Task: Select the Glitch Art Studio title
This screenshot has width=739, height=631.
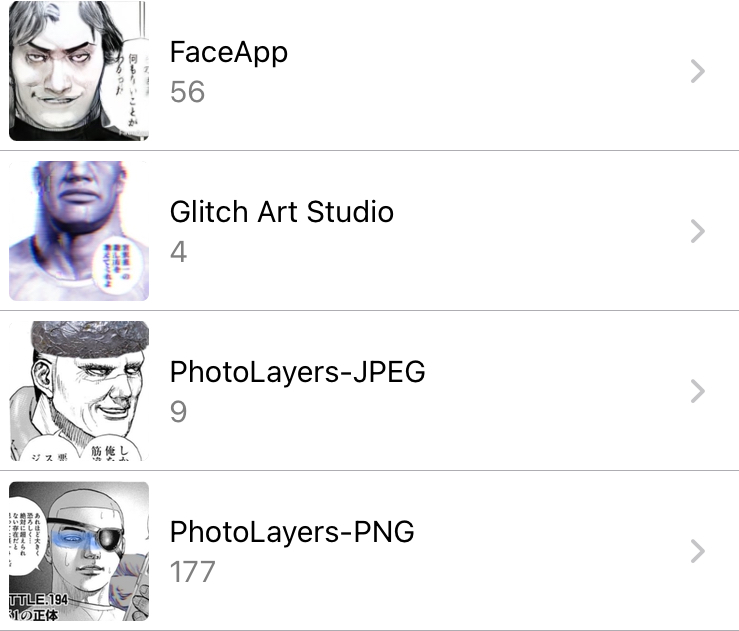Action: click(x=282, y=212)
